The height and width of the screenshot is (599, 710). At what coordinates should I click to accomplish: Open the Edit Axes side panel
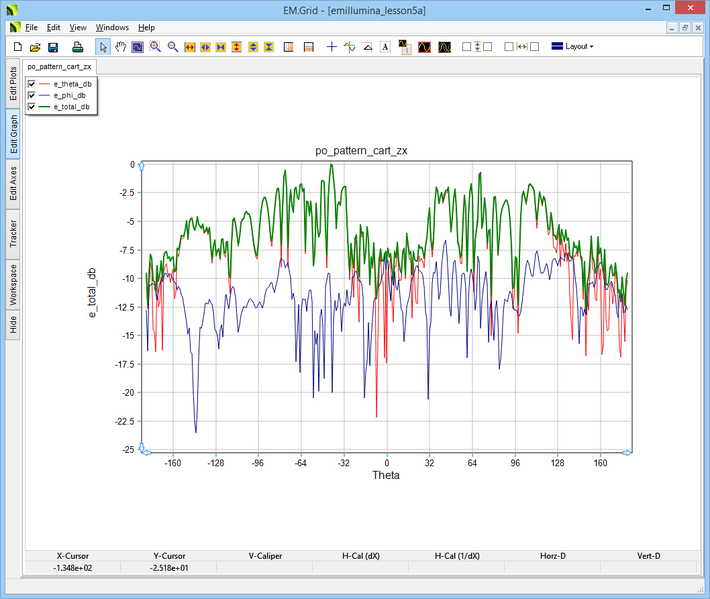coord(13,183)
